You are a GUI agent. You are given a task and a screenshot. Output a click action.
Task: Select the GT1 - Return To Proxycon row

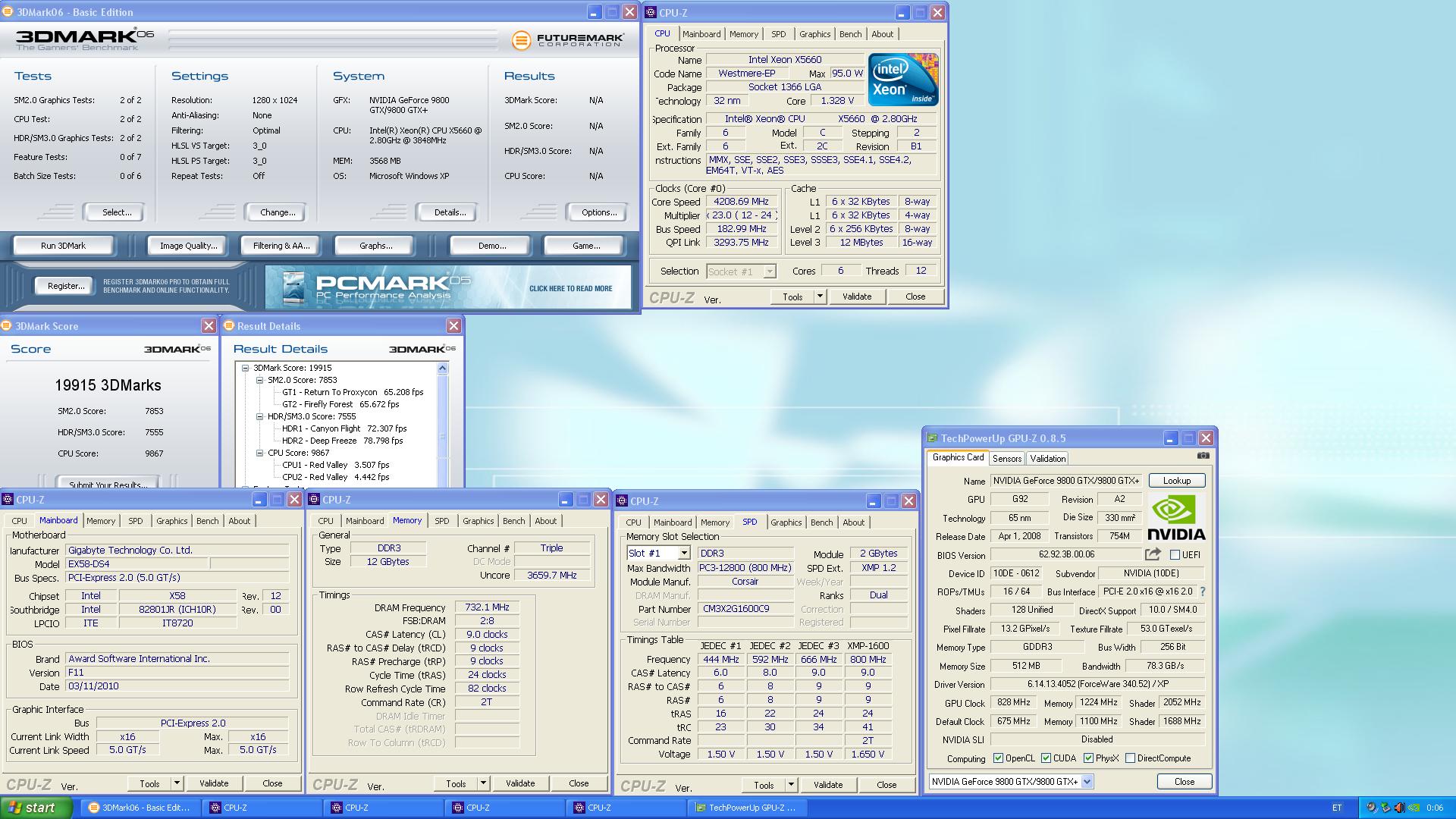pyautogui.click(x=353, y=392)
